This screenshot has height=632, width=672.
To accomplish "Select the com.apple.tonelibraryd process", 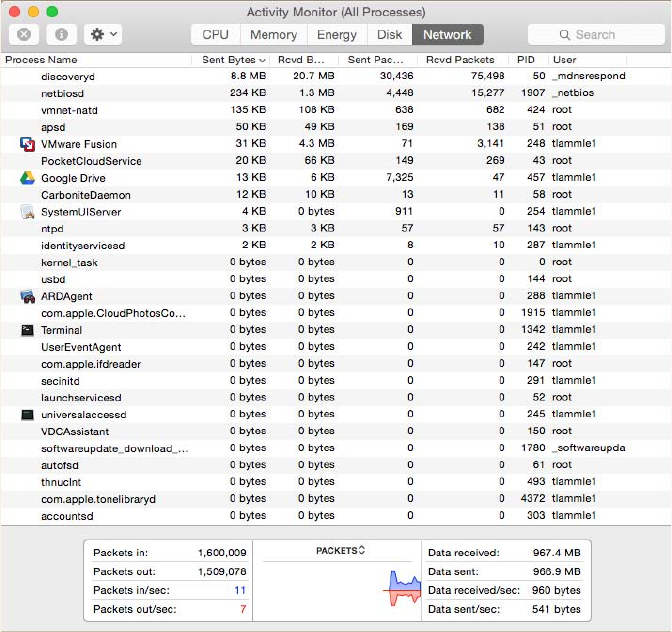I will pos(336,499).
